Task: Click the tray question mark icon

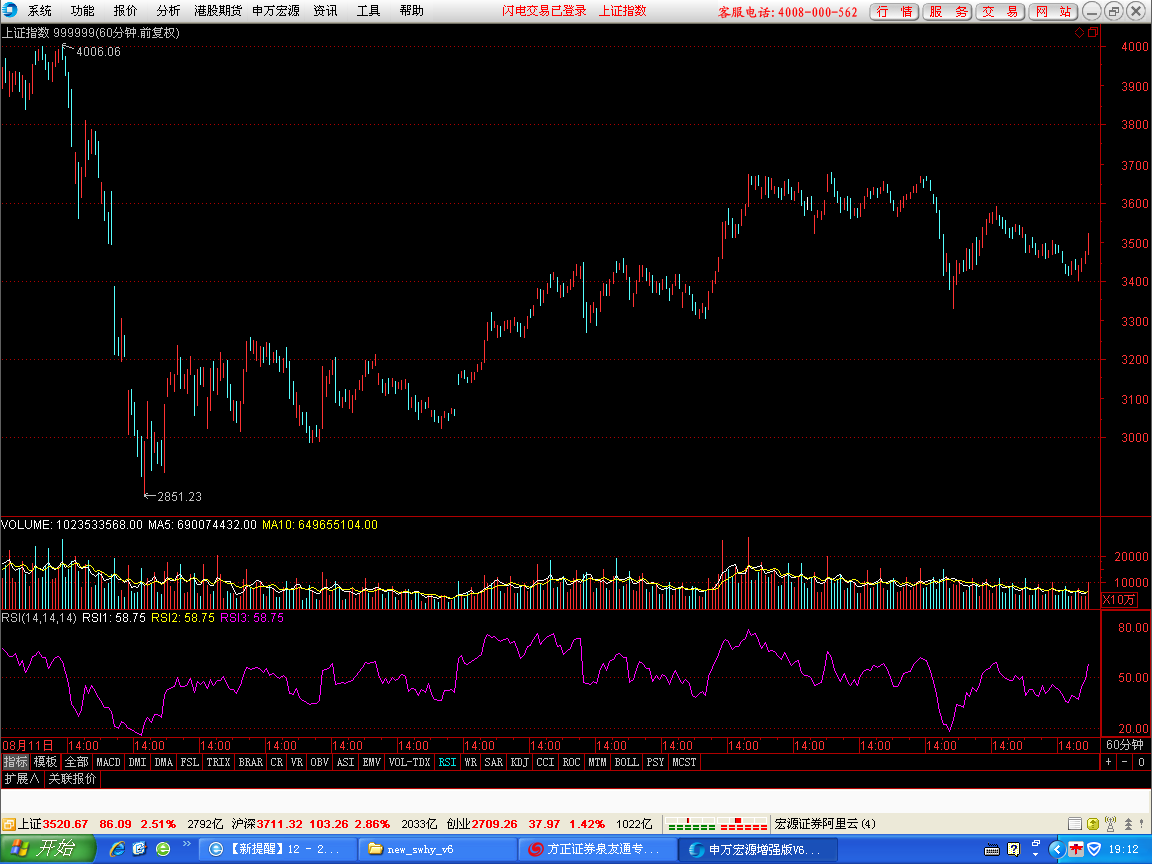Action: click(1014, 850)
